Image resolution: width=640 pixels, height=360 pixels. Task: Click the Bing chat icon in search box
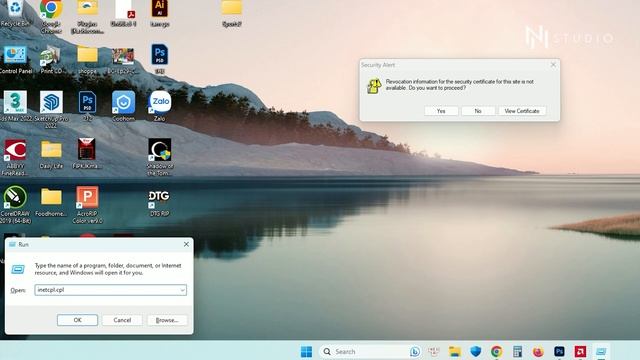[x=415, y=351]
